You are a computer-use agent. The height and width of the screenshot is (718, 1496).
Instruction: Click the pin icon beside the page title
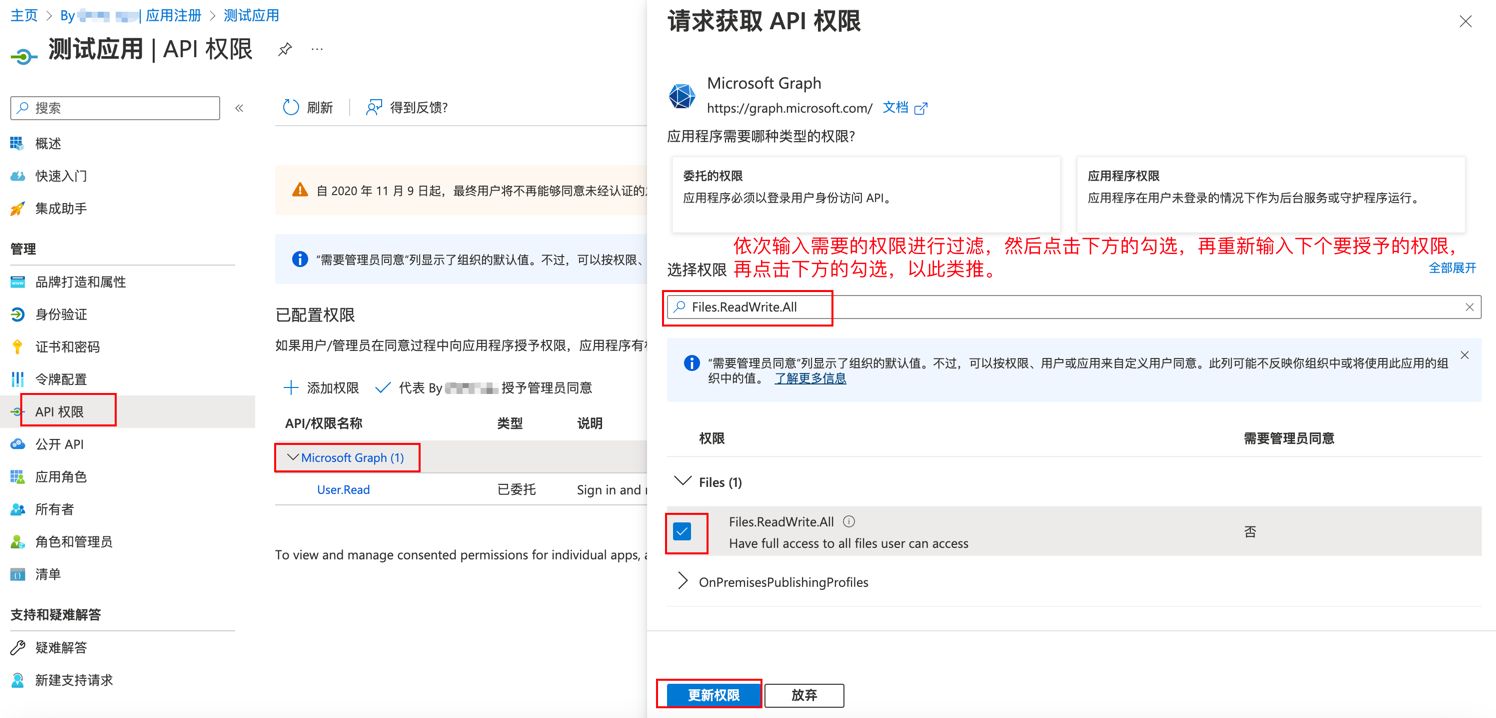[x=285, y=49]
